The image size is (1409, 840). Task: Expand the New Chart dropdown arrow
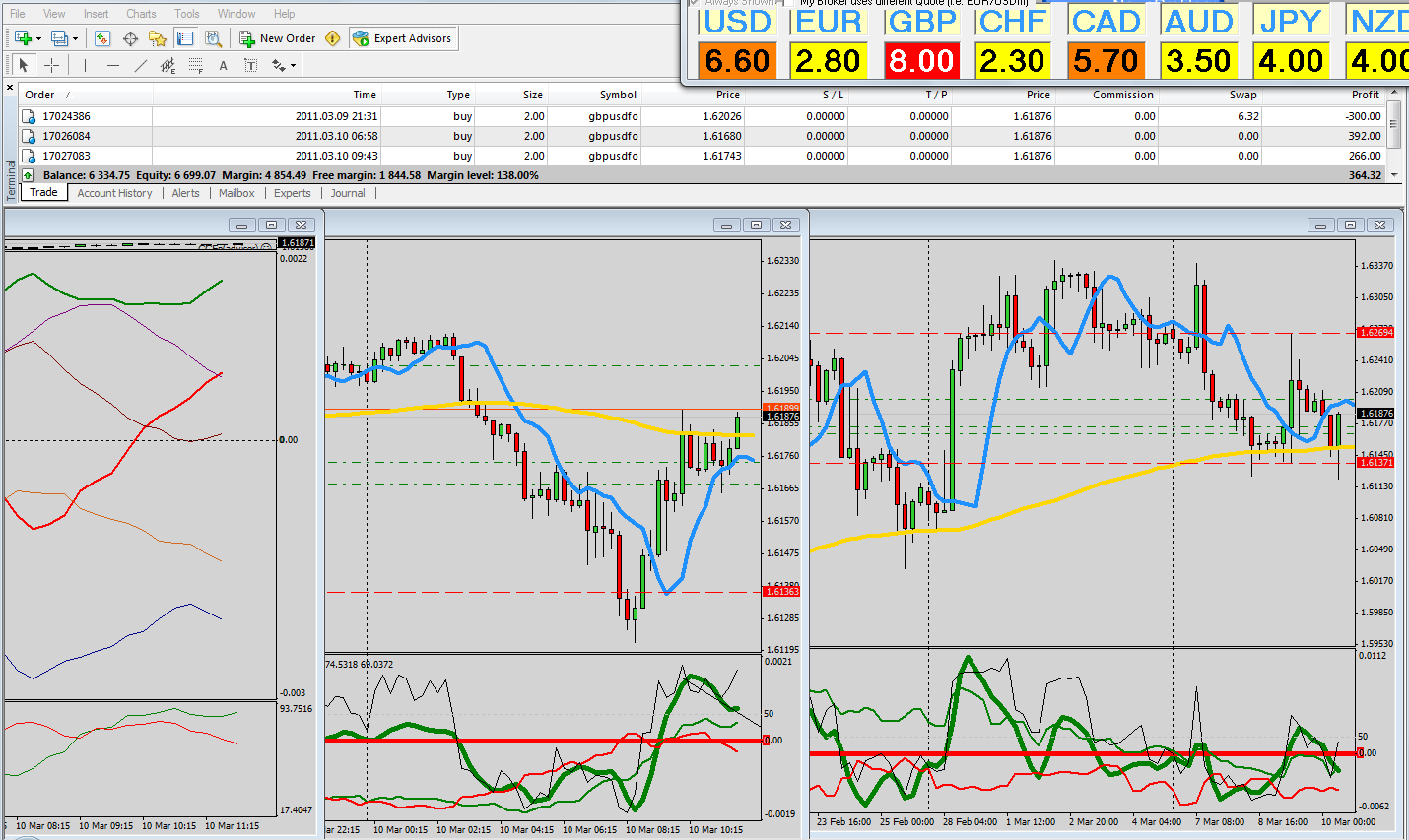[38, 39]
